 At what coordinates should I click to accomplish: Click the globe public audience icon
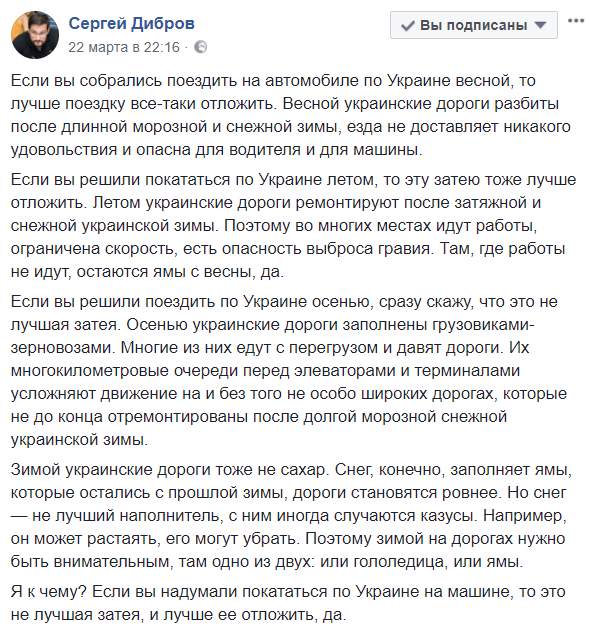200,47
